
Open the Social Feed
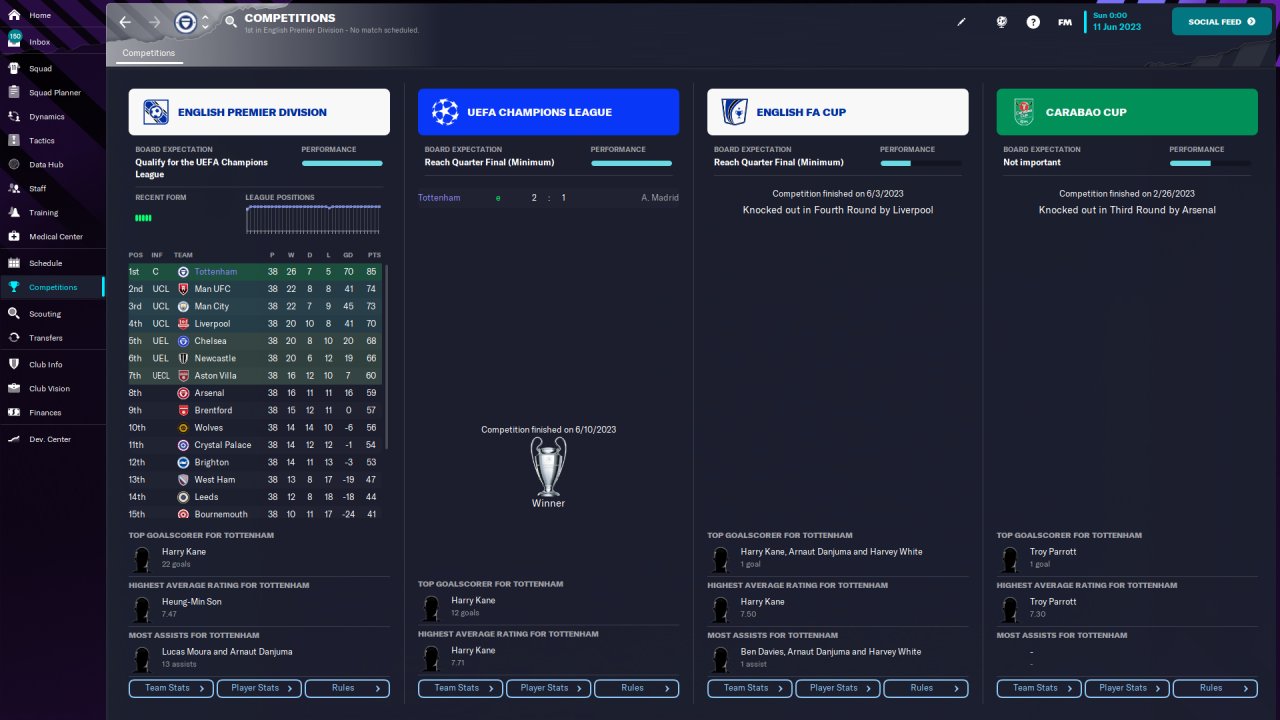point(1221,22)
